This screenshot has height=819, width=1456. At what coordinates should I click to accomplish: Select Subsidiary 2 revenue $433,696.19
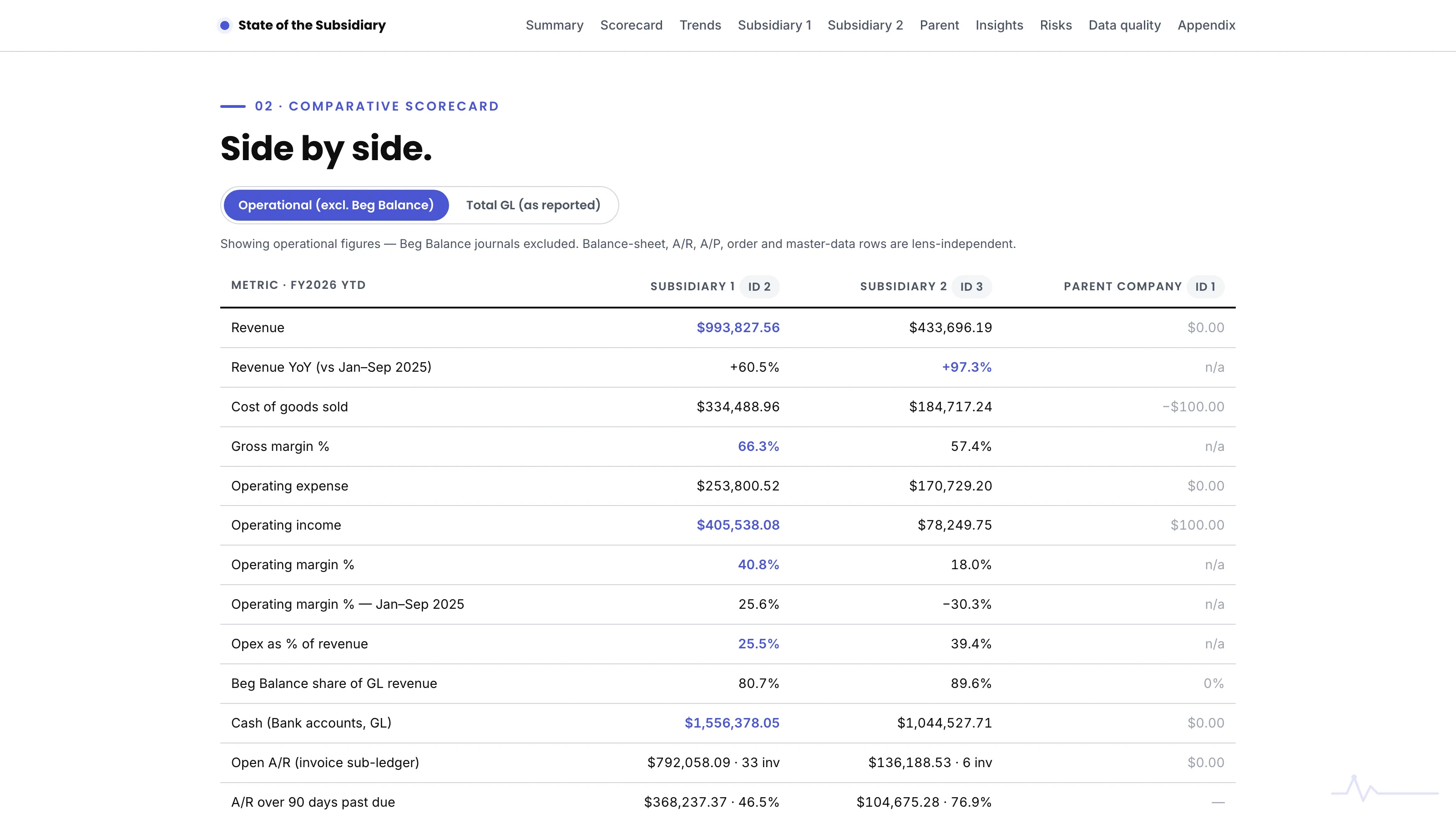pos(950,328)
